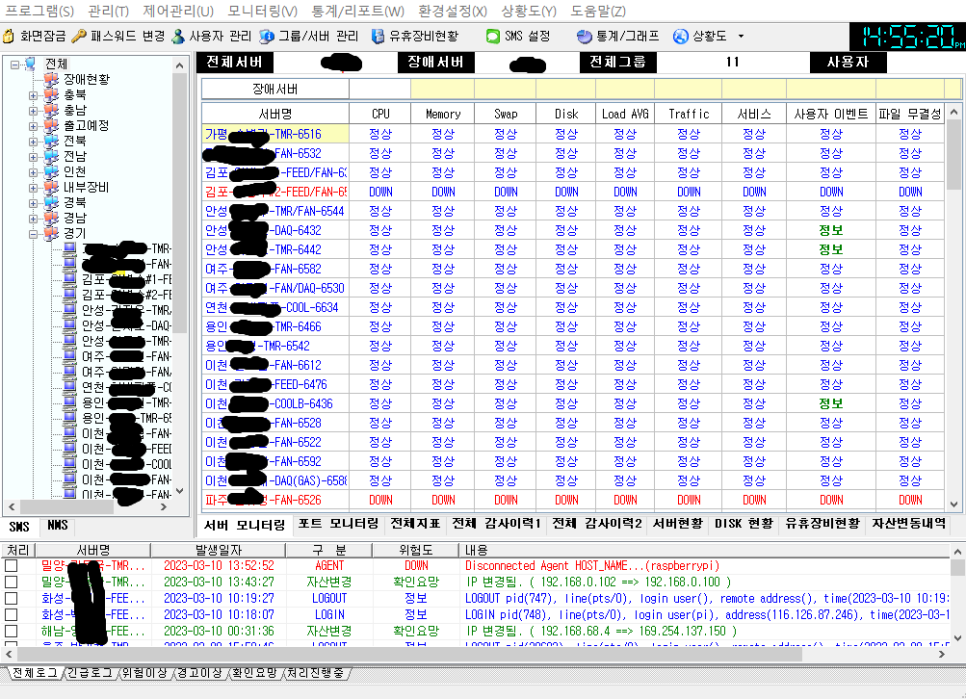Open the 프로그램(S) menu
This screenshot has width=966, height=699.
coord(39,11)
